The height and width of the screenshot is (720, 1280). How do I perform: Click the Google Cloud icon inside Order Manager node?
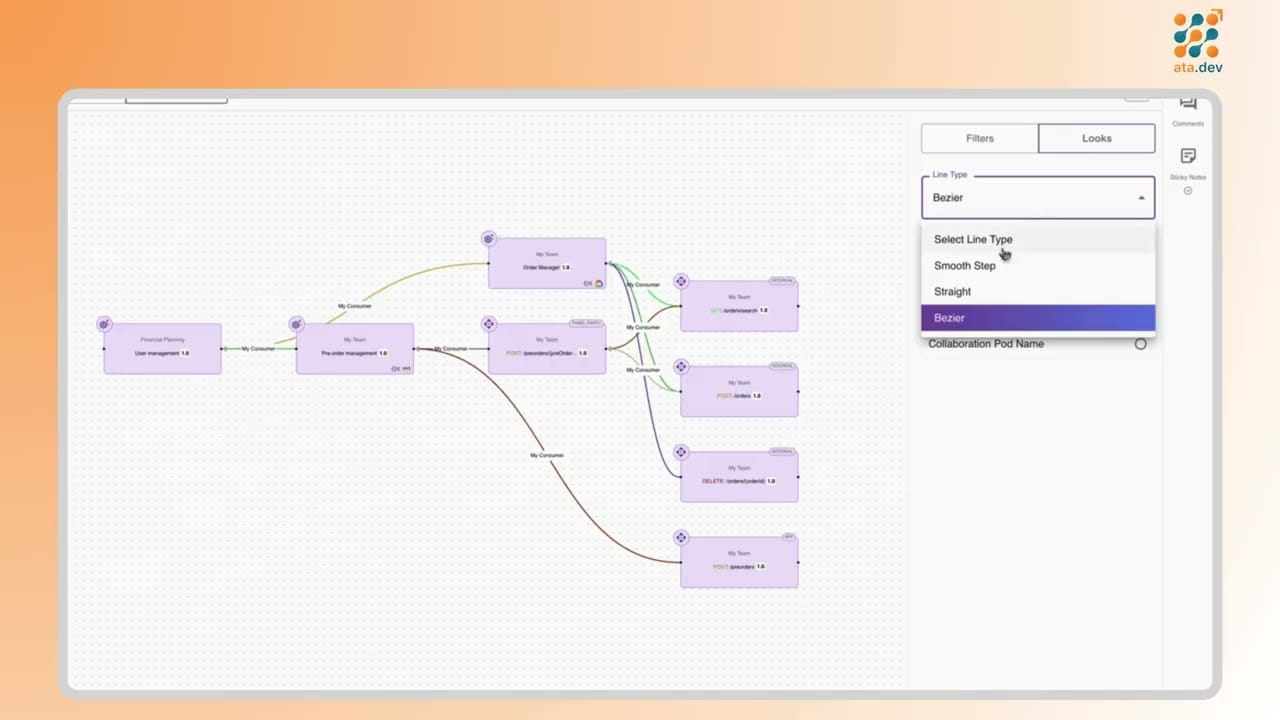(x=598, y=283)
